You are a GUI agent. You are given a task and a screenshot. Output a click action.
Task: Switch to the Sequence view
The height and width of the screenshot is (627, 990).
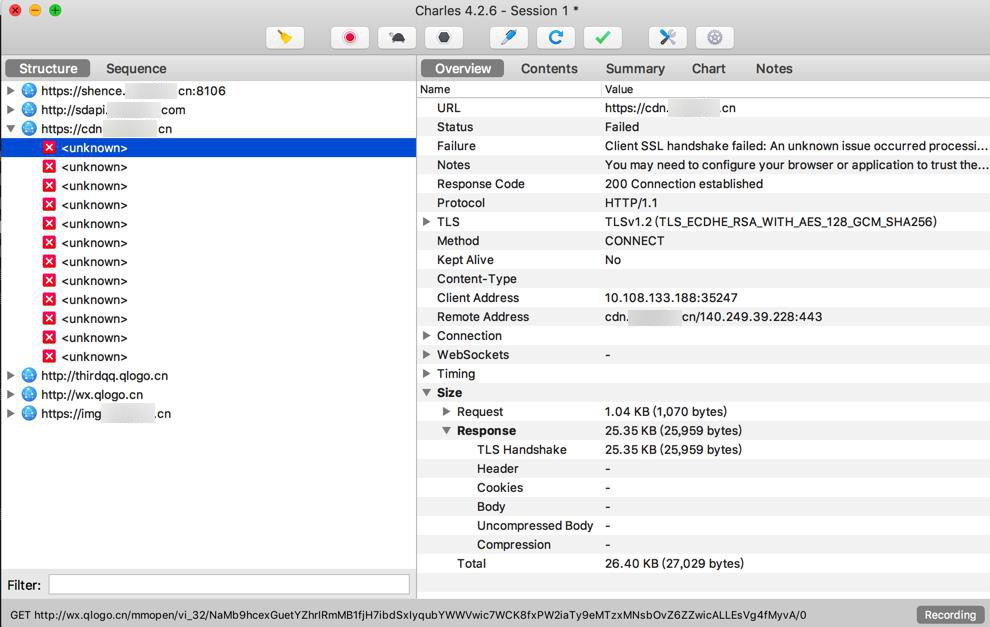136,68
